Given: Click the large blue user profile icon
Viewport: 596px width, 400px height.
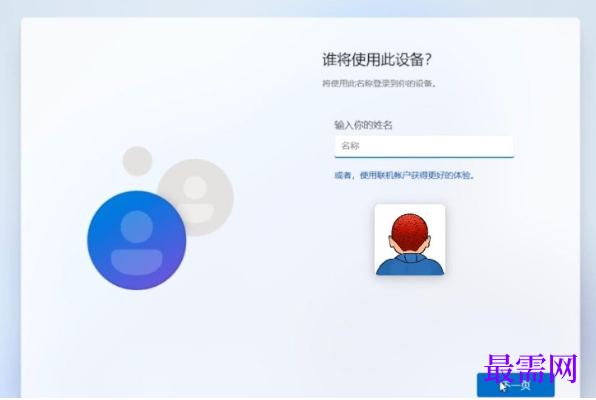Looking at the screenshot, I should [137, 240].
